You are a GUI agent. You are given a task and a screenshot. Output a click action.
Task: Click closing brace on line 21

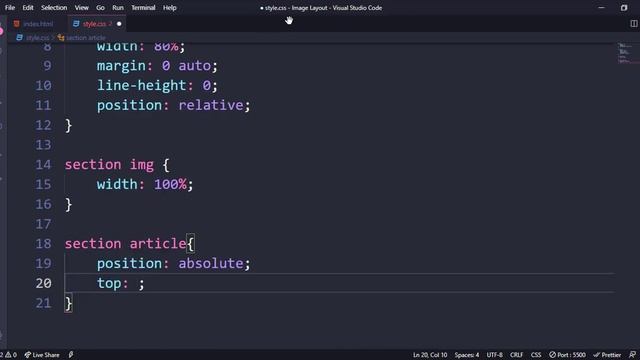coord(69,304)
